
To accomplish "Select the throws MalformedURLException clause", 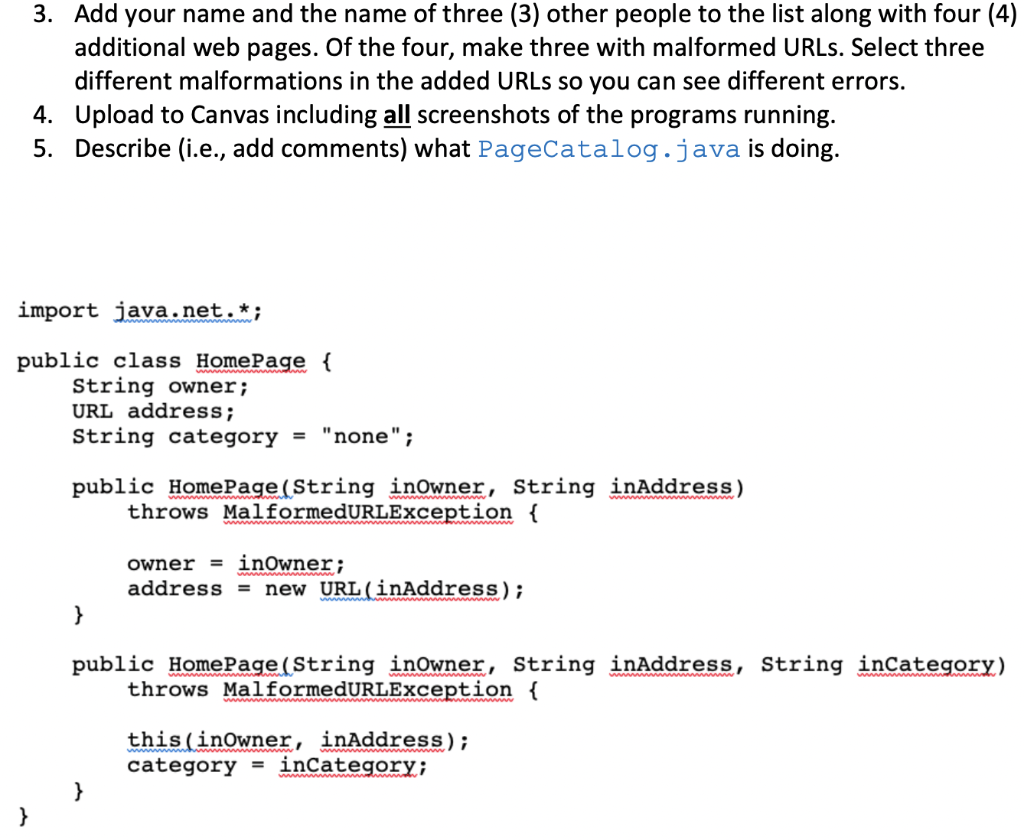I will (x=330, y=512).
